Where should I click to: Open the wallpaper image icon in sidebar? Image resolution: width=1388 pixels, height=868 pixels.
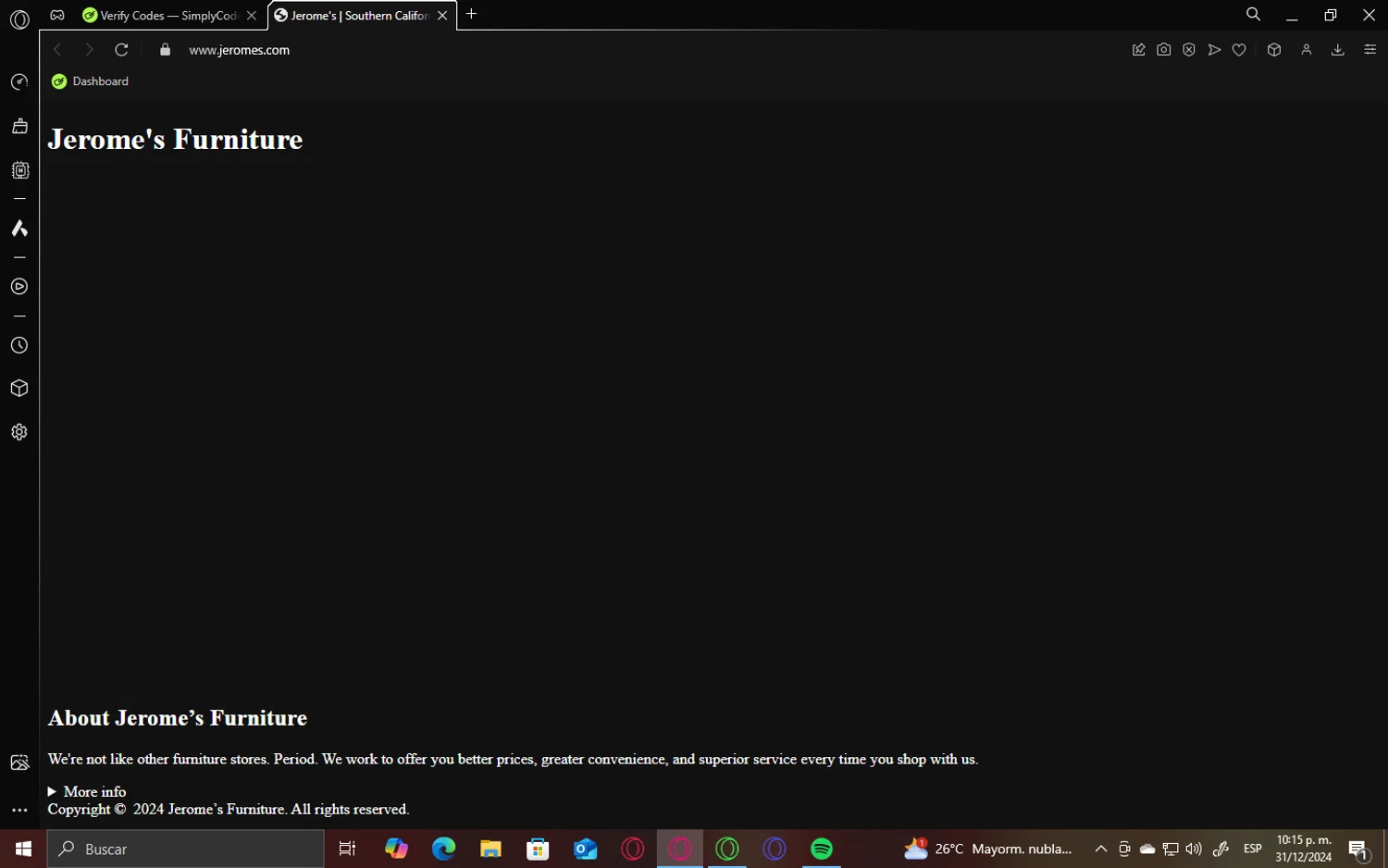[x=19, y=763]
